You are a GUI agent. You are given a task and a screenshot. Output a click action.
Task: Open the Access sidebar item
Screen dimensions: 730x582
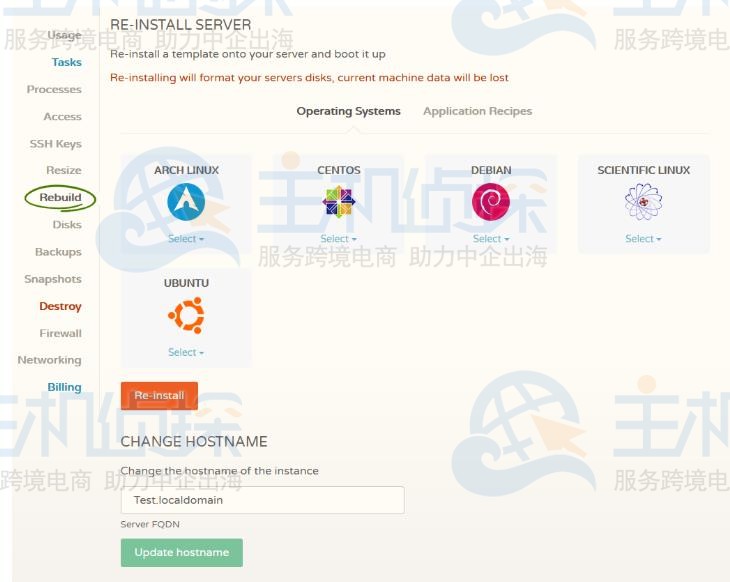[x=62, y=116]
